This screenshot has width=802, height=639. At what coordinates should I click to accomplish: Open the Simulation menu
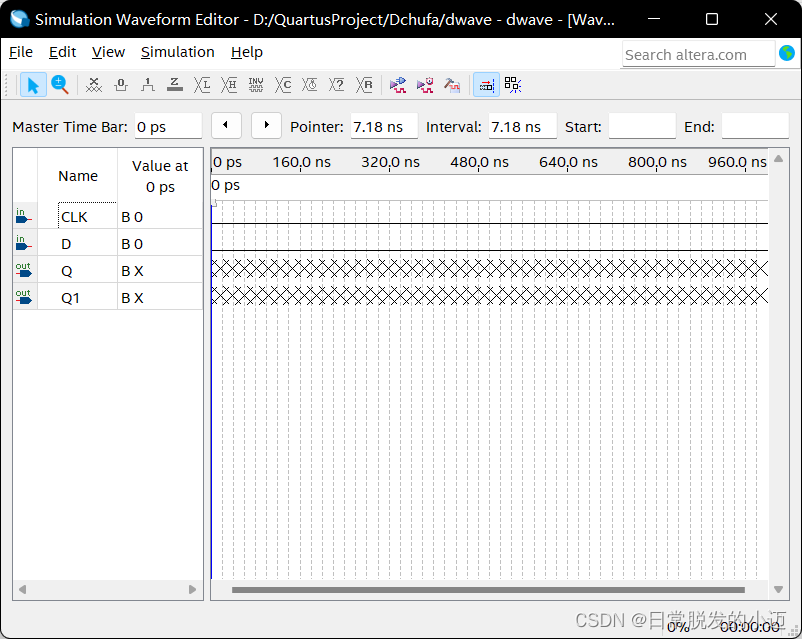click(177, 52)
